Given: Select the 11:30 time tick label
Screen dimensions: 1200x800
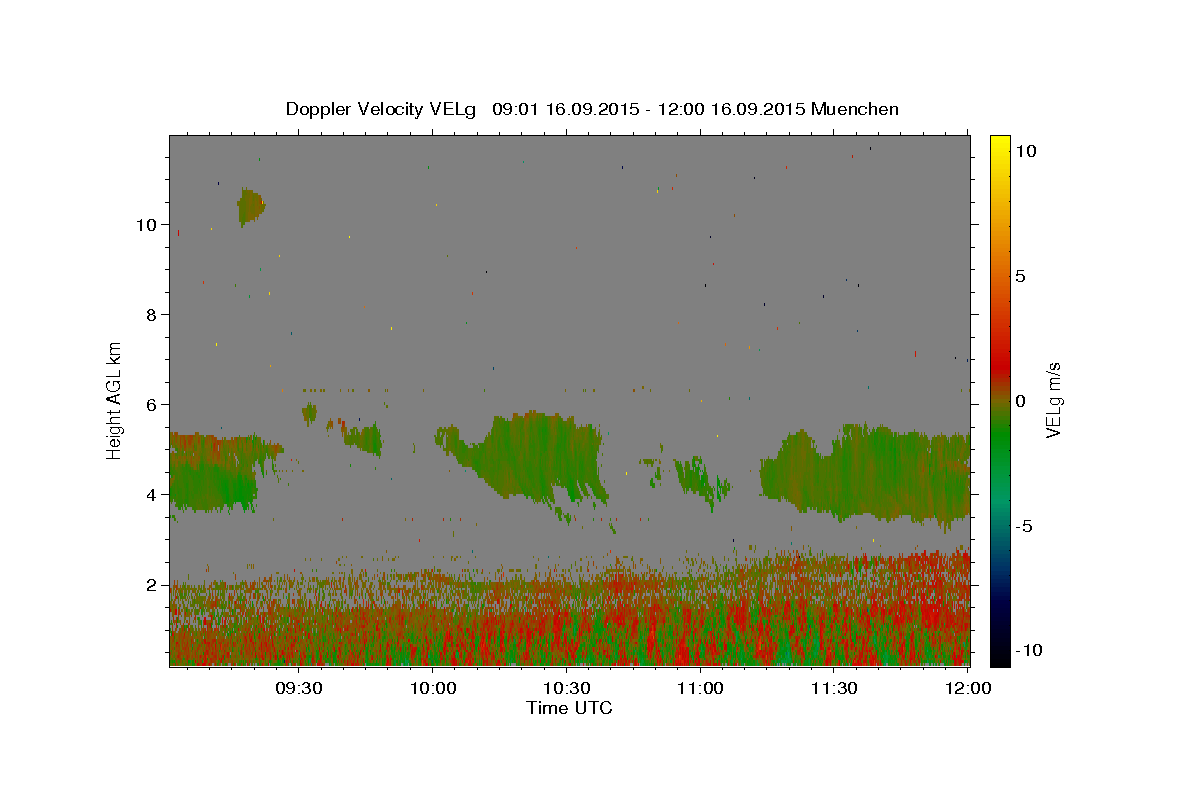Looking at the screenshot, I should [x=833, y=688].
